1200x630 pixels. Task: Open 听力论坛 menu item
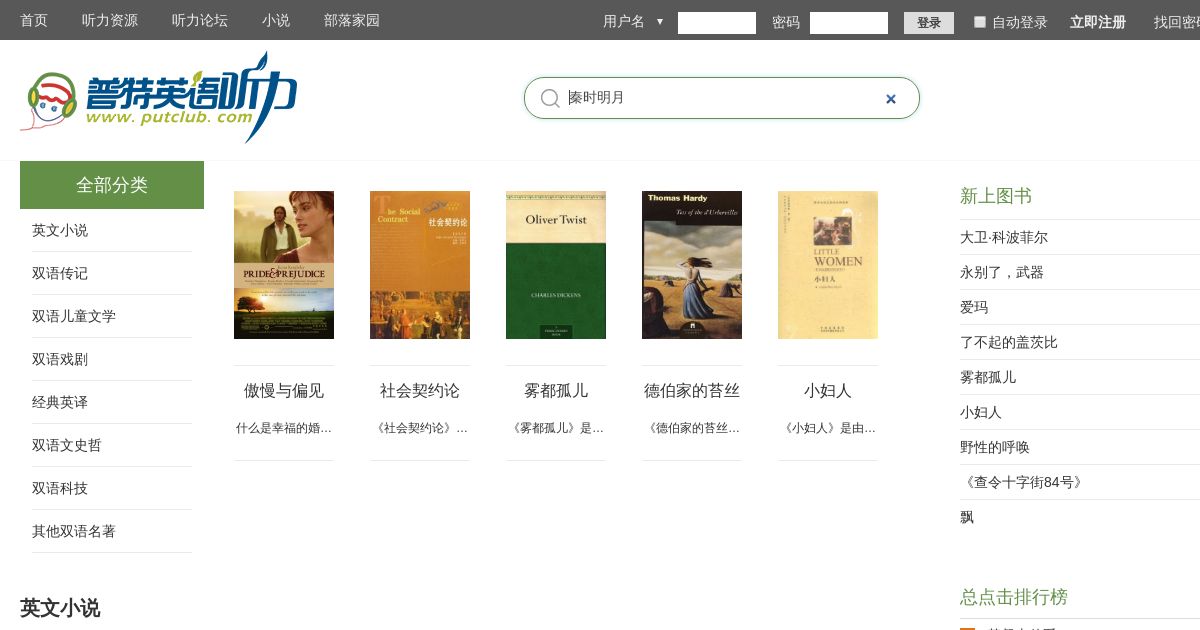[200, 20]
